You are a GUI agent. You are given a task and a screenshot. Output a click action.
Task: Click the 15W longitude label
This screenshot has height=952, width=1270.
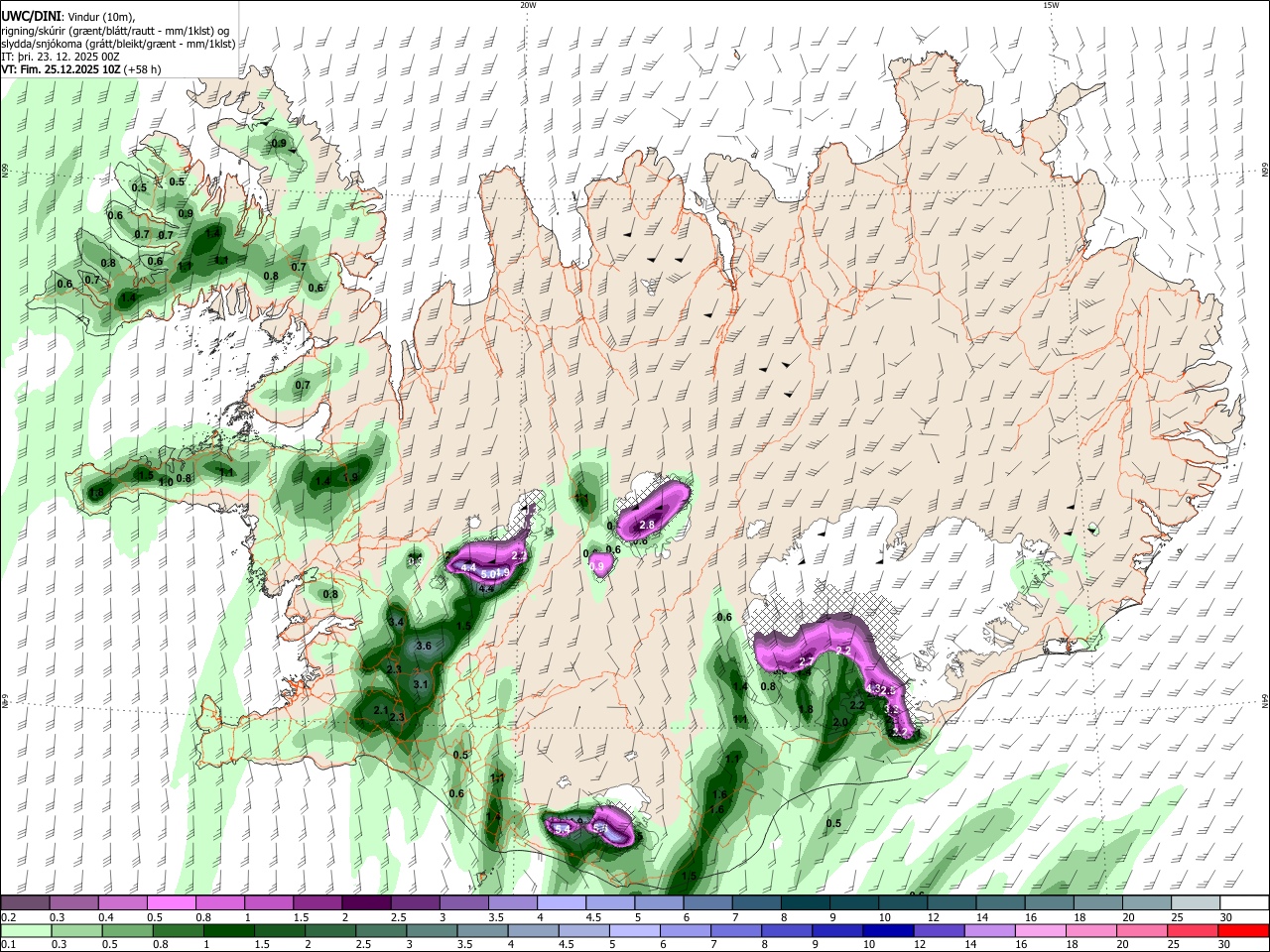[1051, 5]
